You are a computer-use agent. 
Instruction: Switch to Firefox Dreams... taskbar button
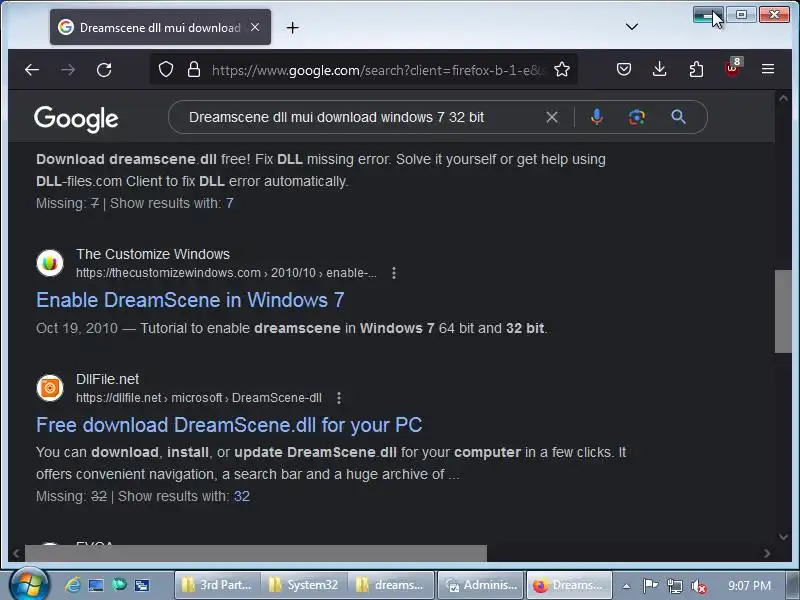pos(568,585)
